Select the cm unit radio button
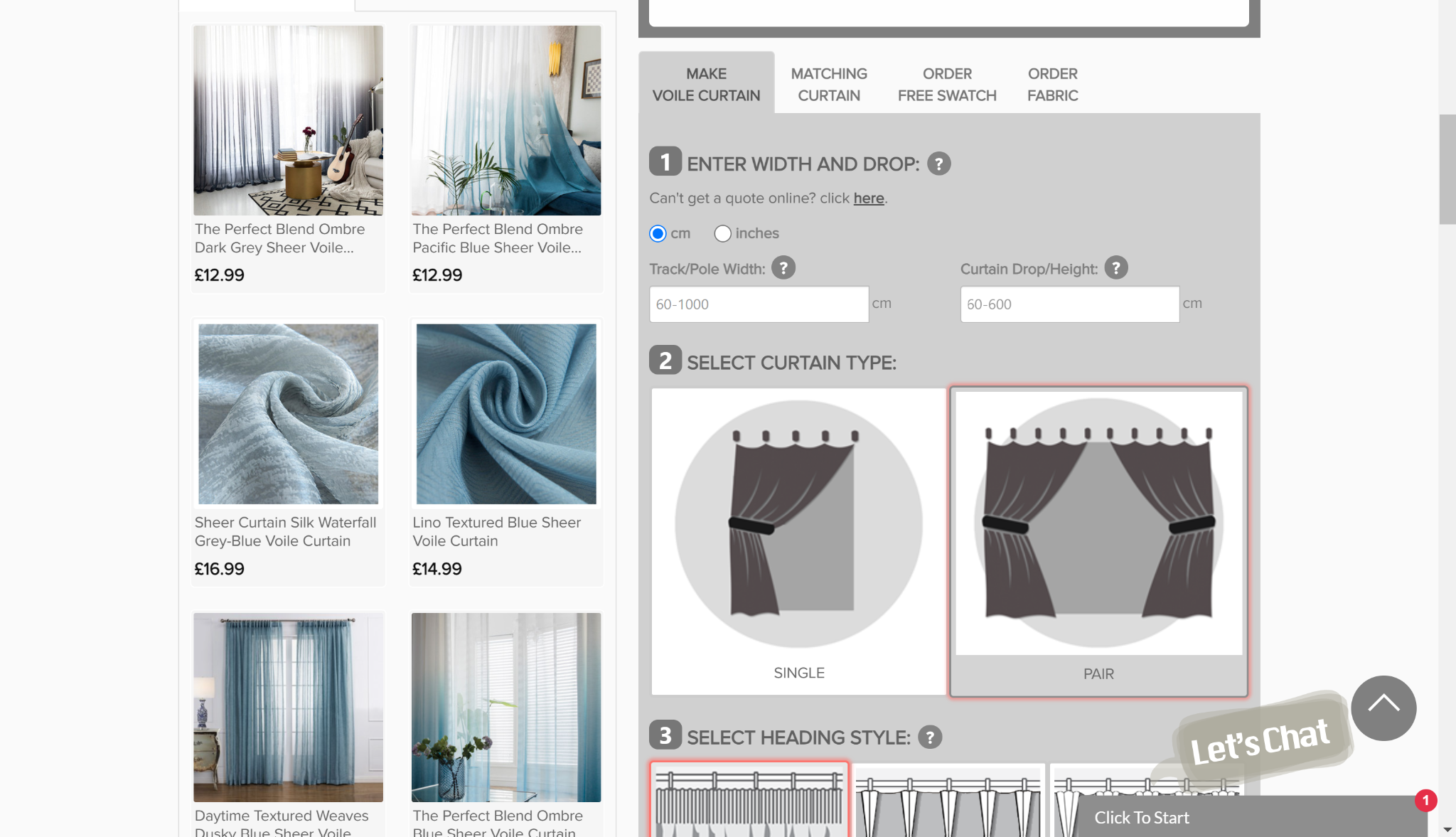The image size is (1456, 837). (x=658, y=233)
